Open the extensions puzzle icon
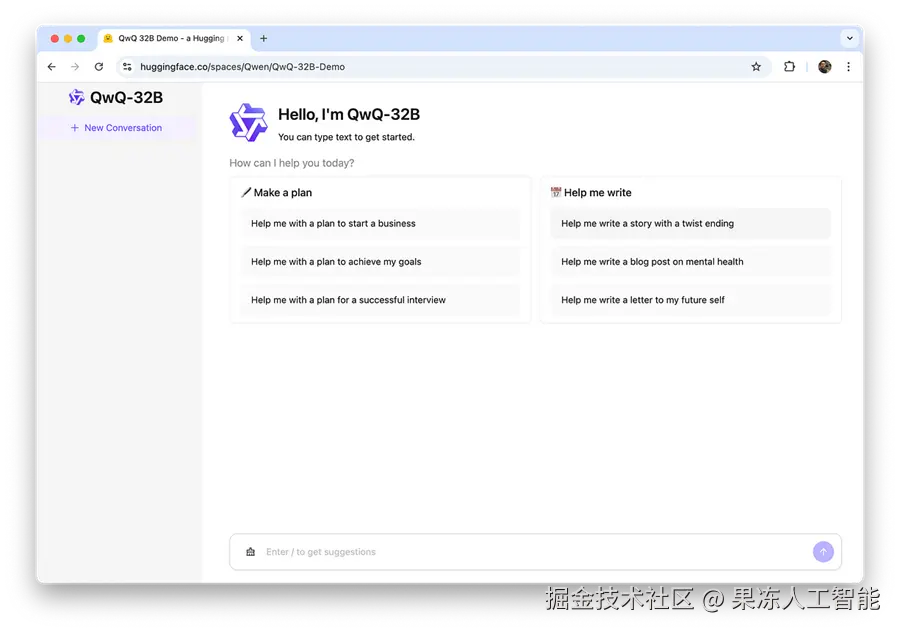 coord(789,67)
